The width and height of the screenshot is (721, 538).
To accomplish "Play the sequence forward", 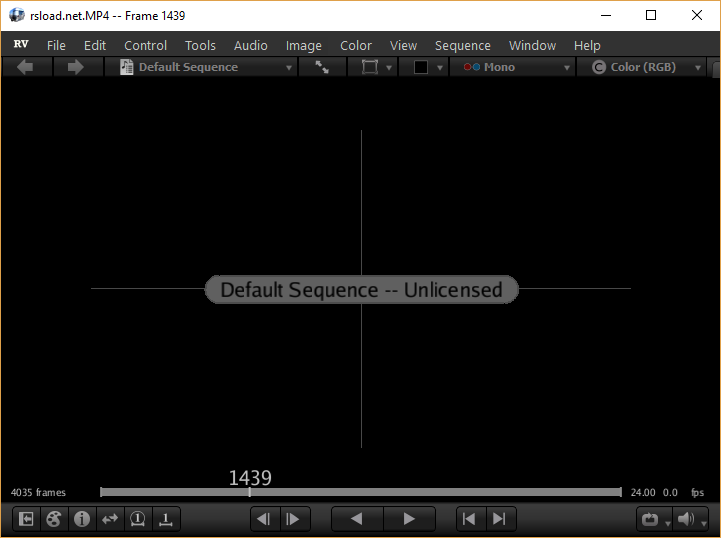I will [409, 519].
